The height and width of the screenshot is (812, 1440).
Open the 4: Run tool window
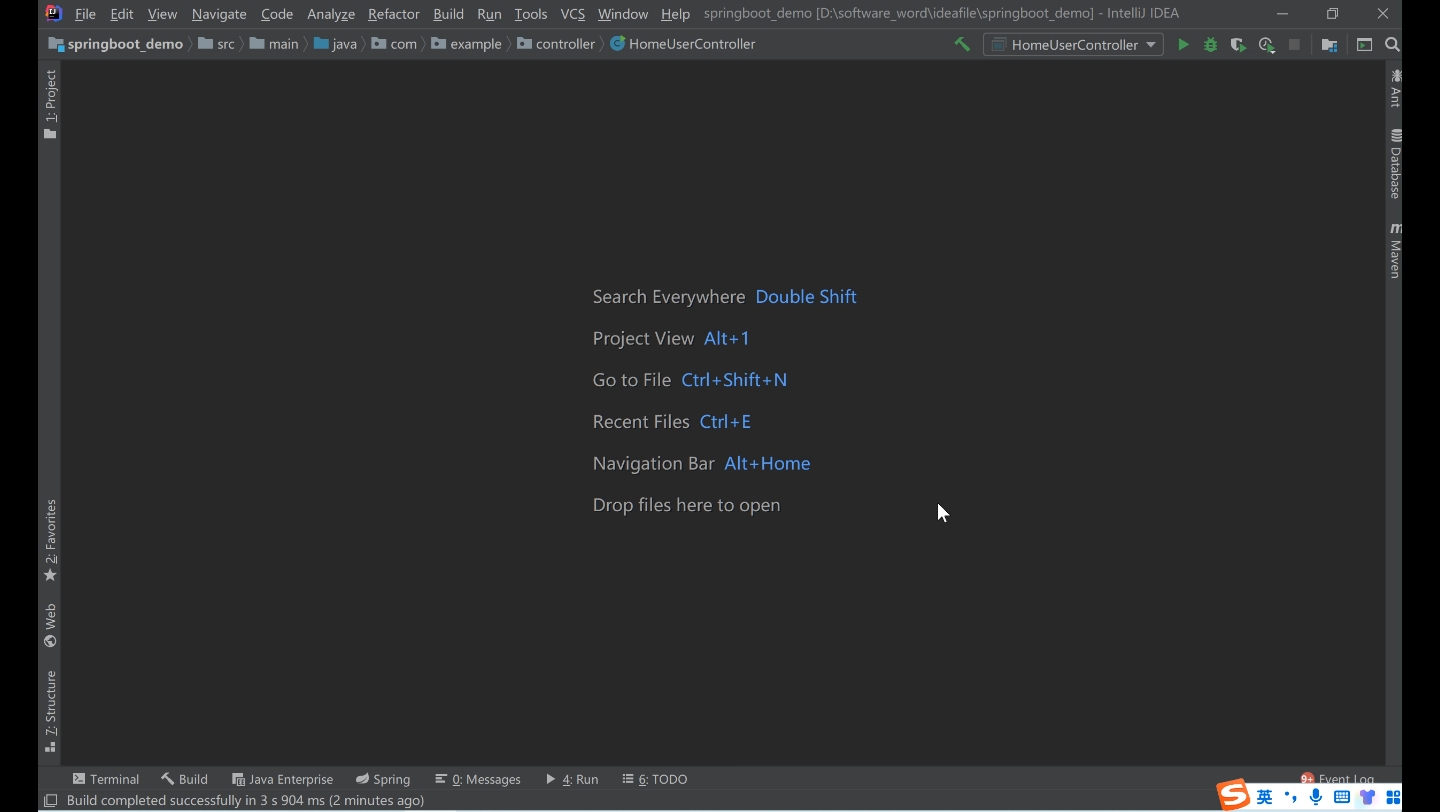pos(572,779)
